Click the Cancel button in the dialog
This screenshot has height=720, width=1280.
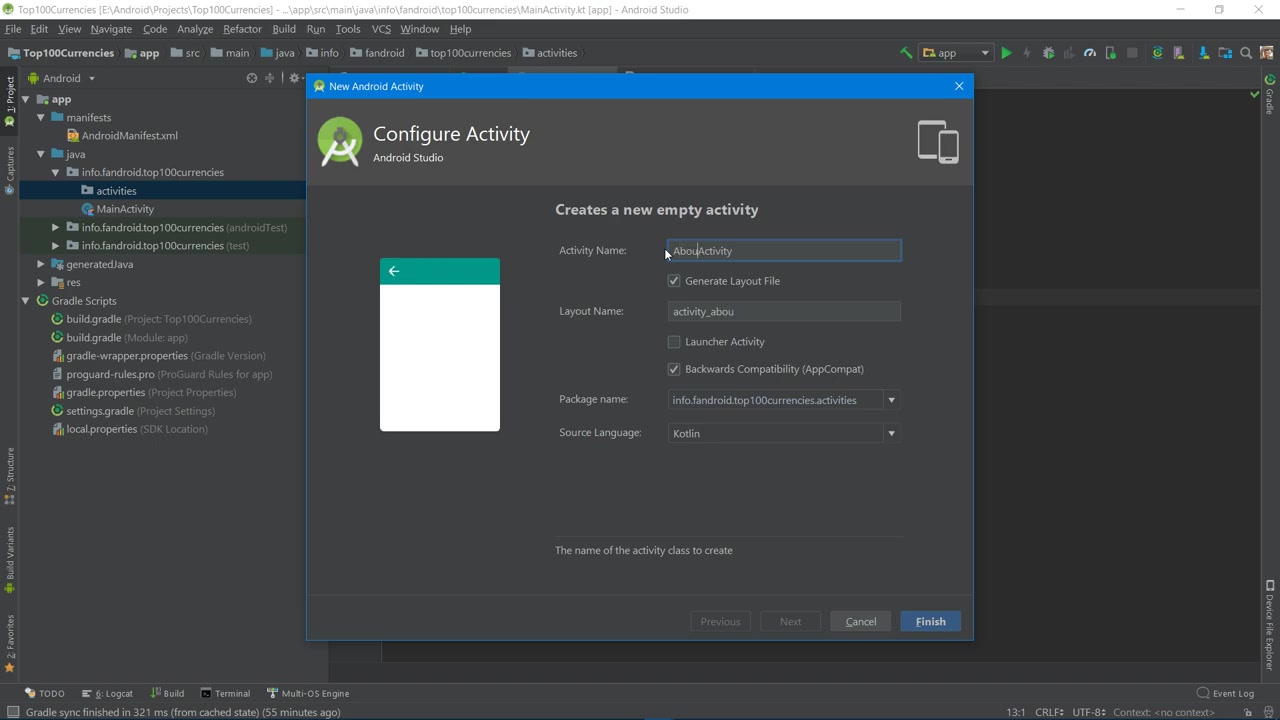(x=861, y=622)
